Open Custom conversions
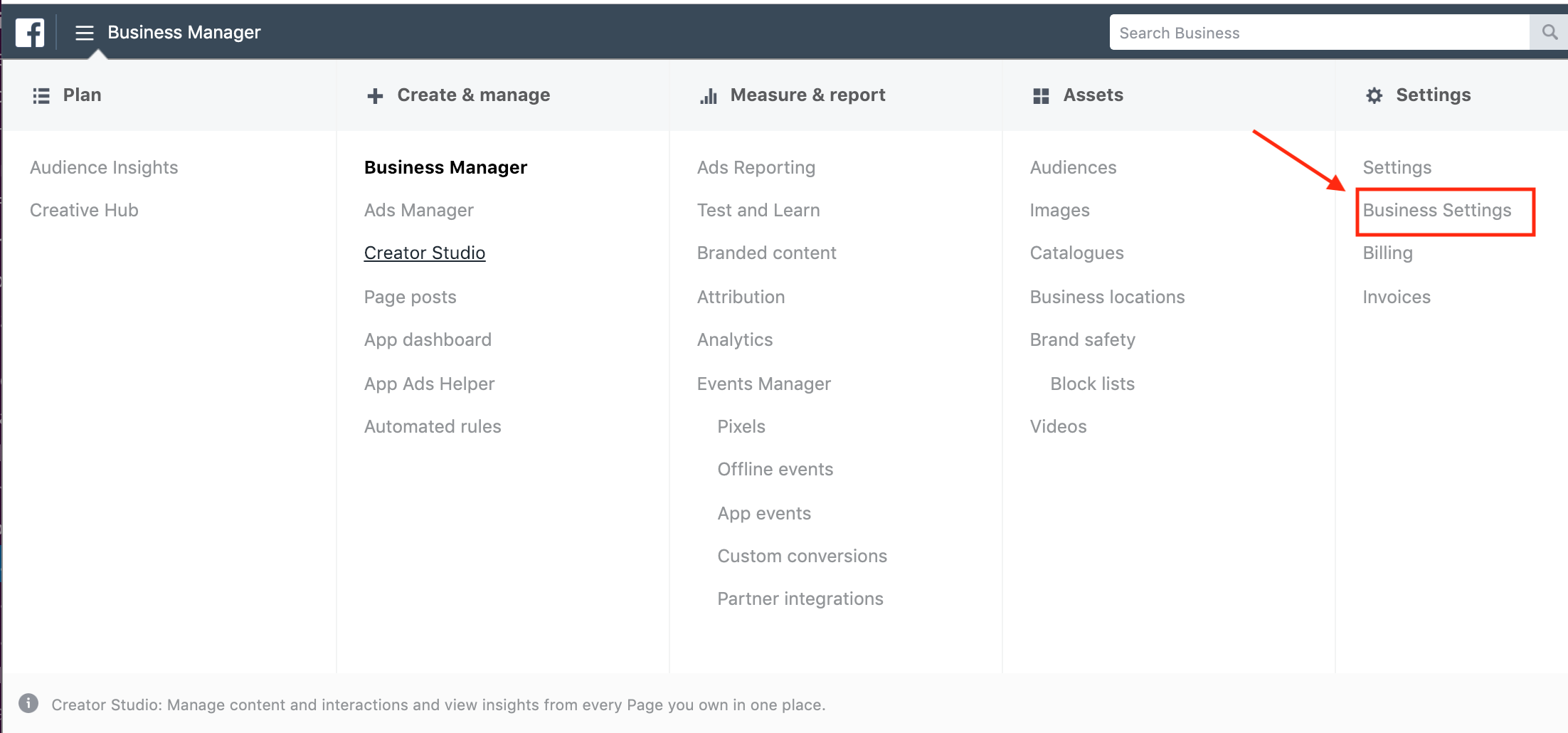 pos(802,556)
